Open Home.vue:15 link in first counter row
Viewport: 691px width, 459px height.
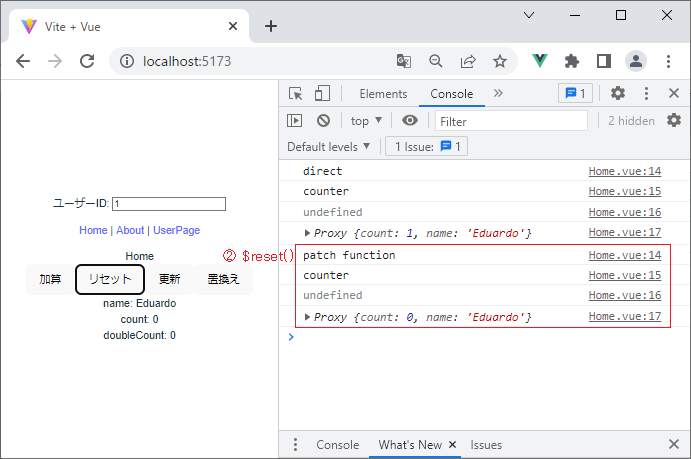[x=625, y=191]
